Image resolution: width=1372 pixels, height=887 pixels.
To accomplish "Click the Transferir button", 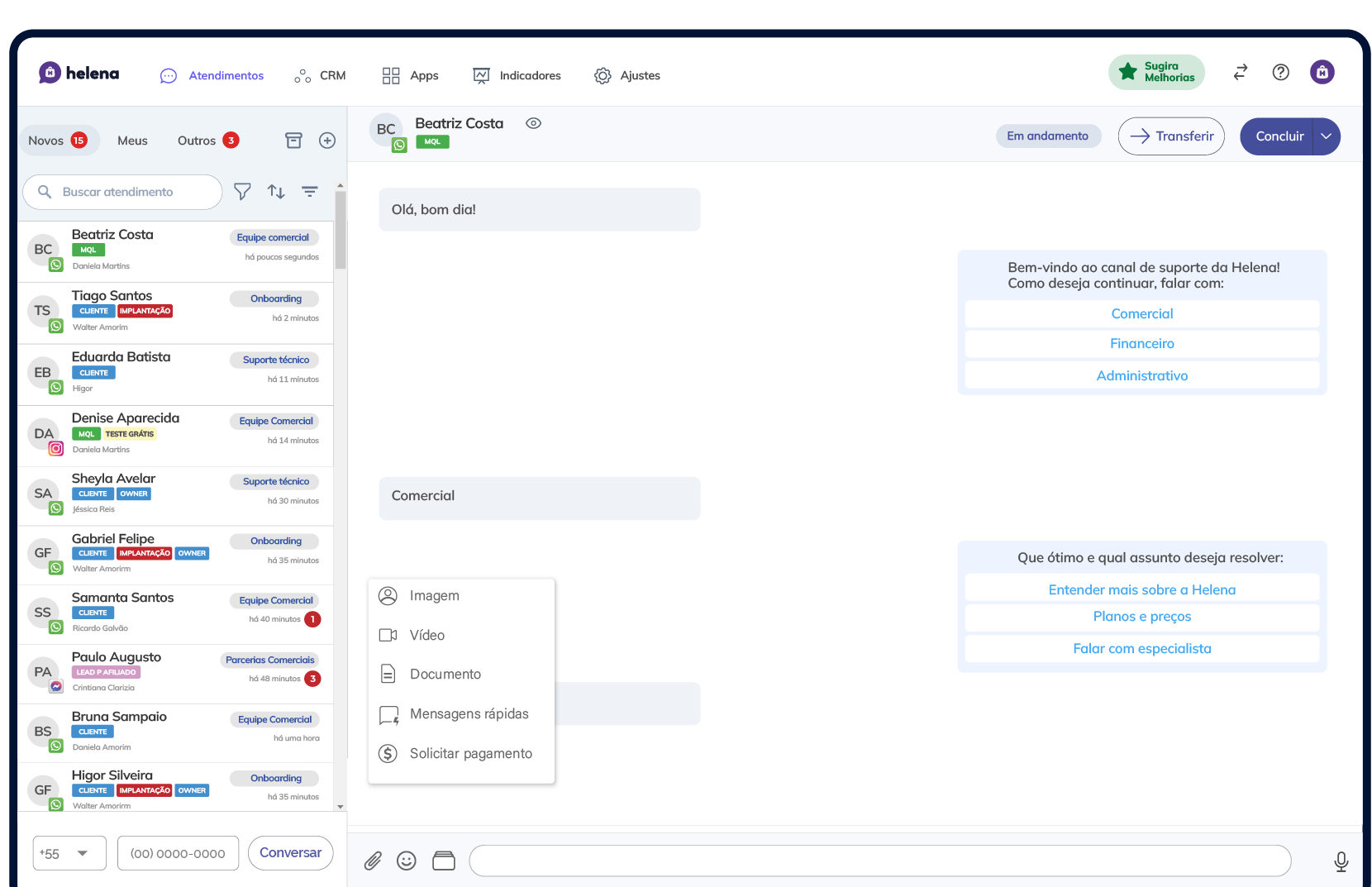I will [1171, 136].
